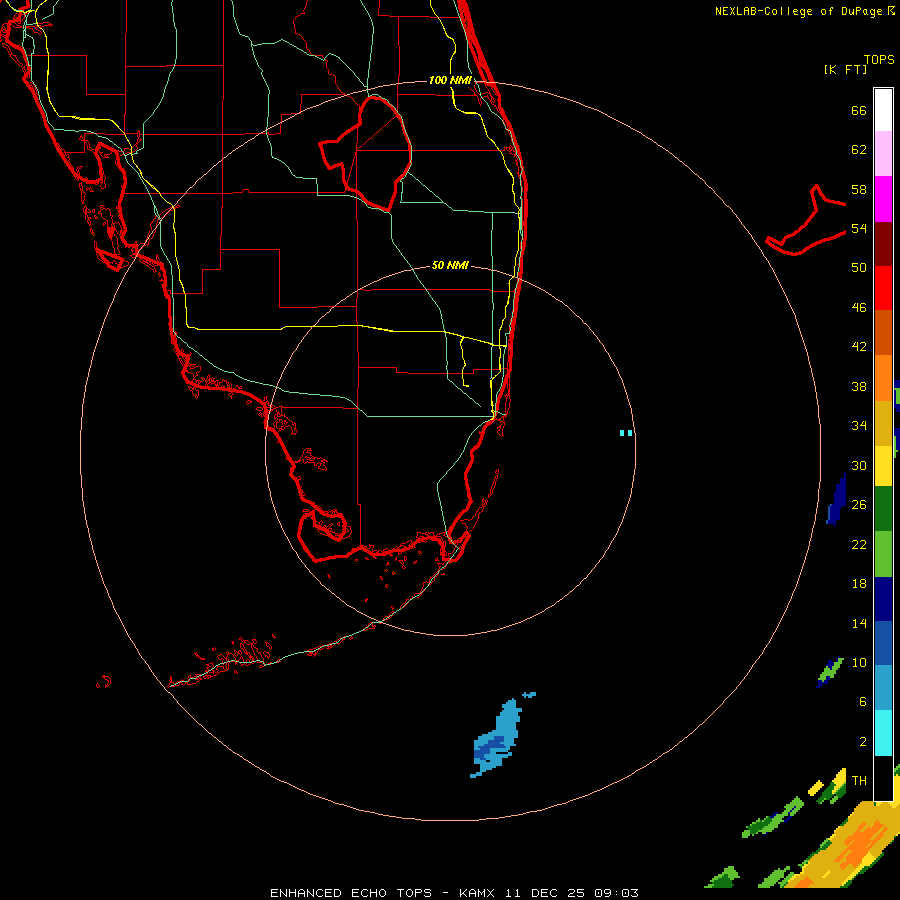Click the light green legend color segment
This screenshot has width=900, height=900.
coord(883,553)
